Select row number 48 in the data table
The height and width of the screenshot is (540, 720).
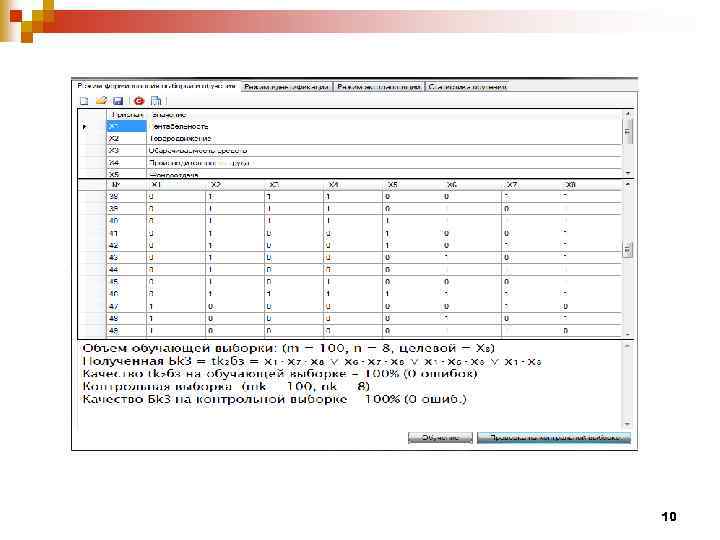[x=350, y=318]
